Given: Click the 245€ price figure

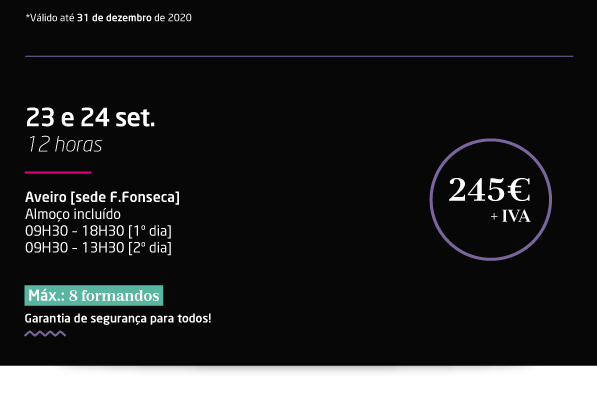Looking at the screenshot, I should (x=489, y=189).
